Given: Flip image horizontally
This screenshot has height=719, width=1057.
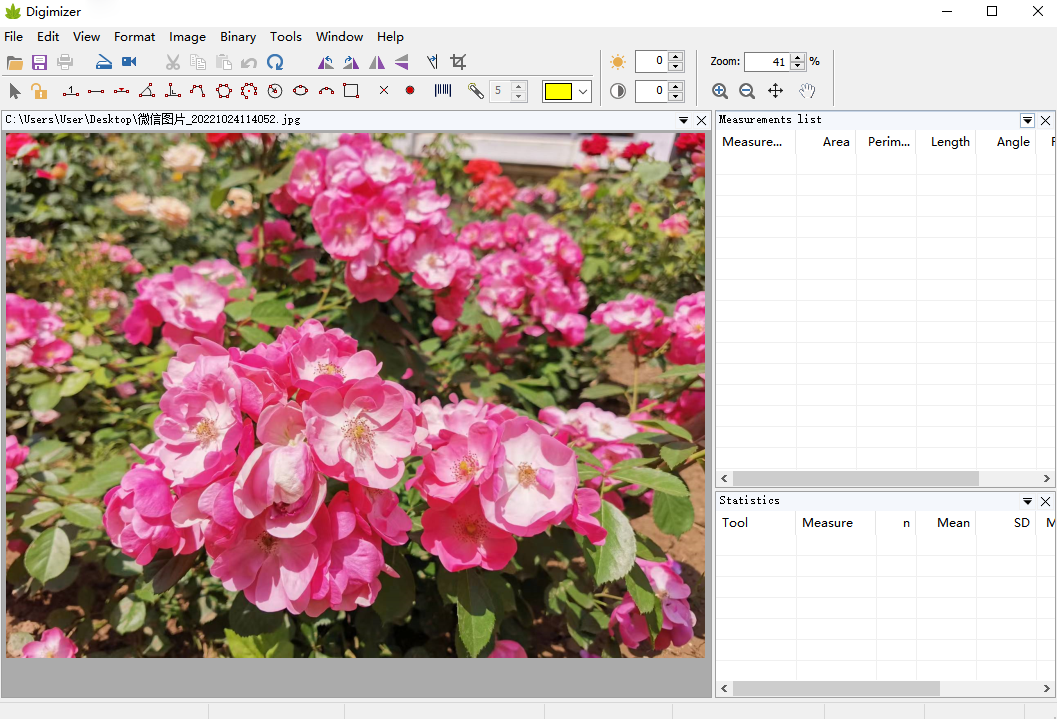Looking at the screenshot, I should coord(377,63).
